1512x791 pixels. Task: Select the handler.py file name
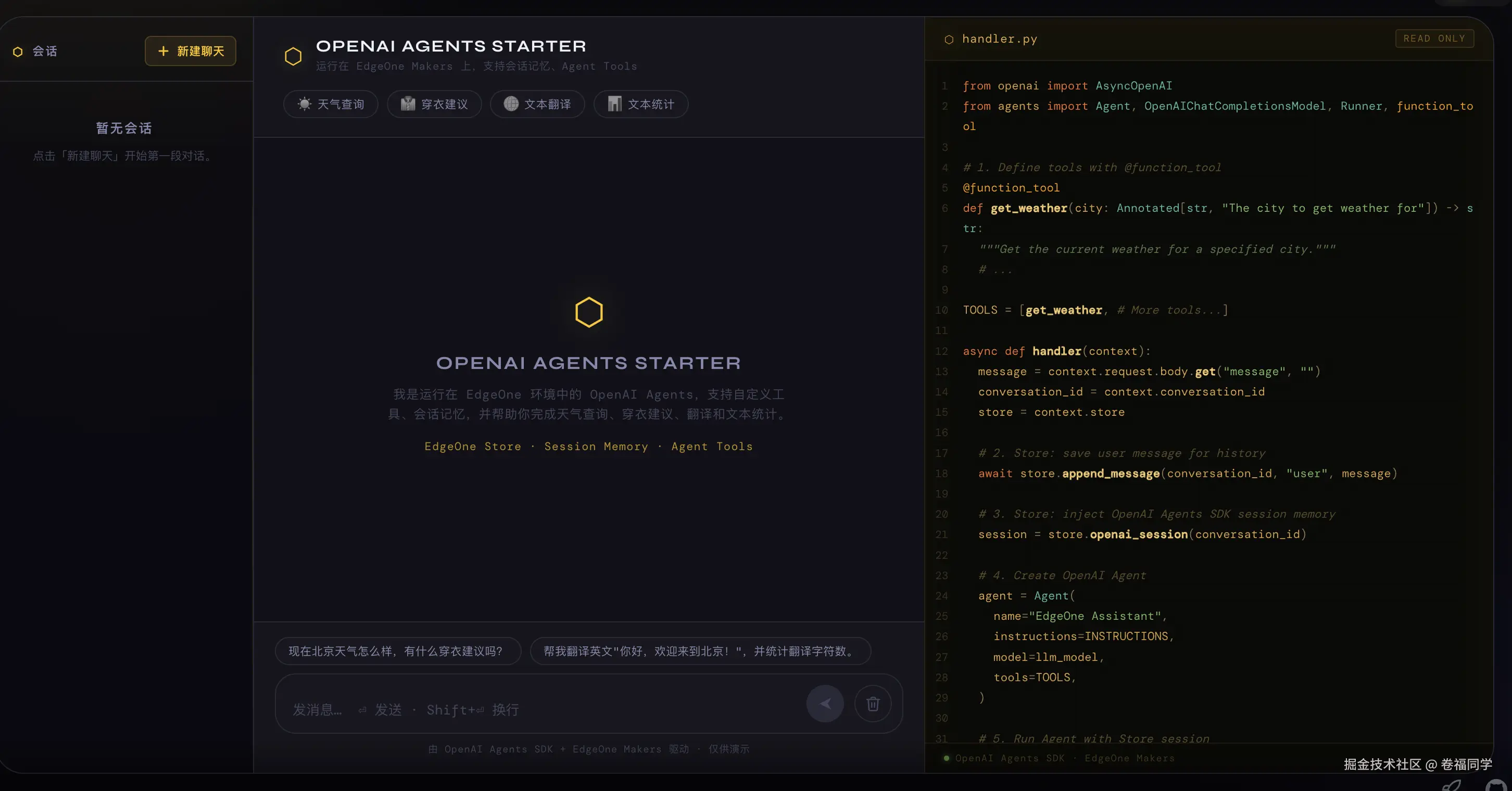point(999,39)
